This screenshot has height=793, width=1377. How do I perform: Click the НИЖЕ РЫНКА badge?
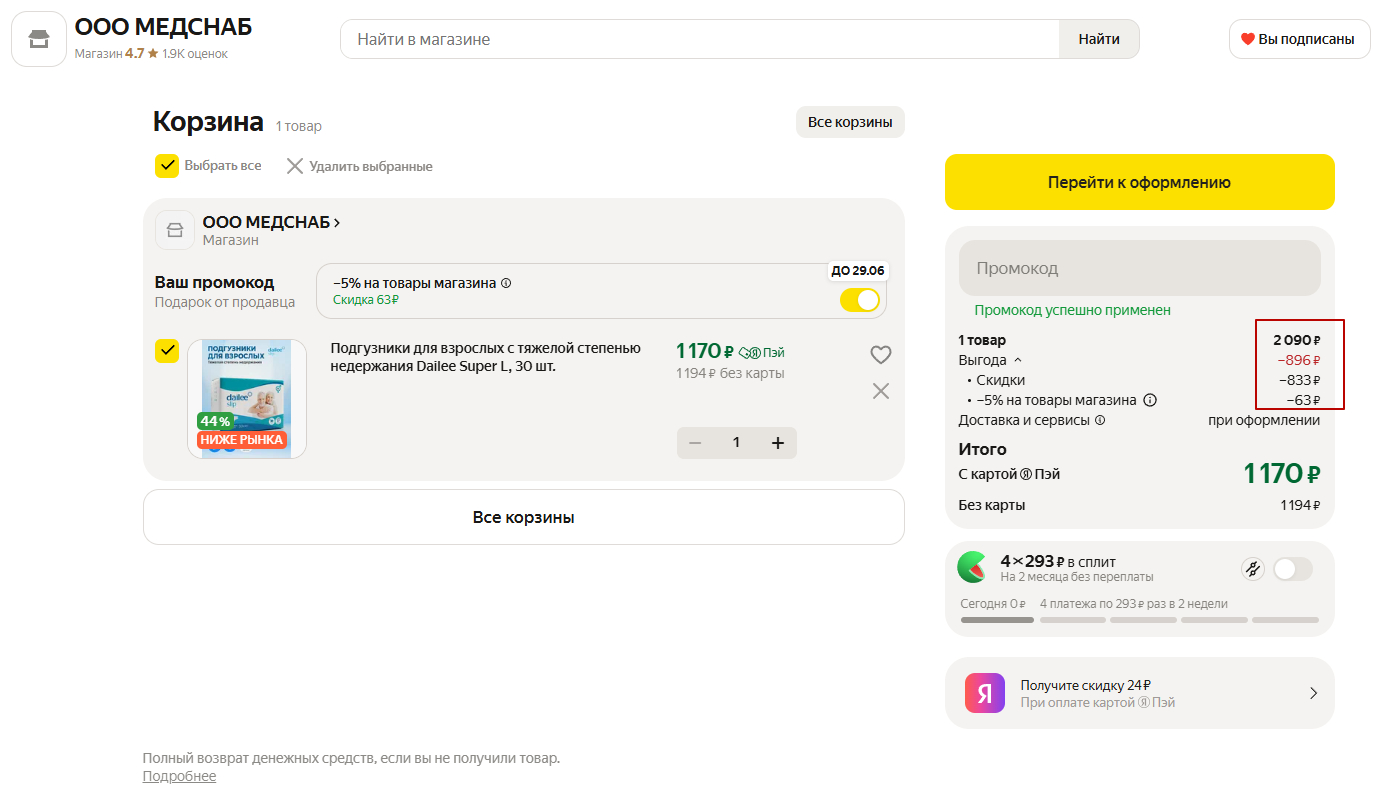241,439
